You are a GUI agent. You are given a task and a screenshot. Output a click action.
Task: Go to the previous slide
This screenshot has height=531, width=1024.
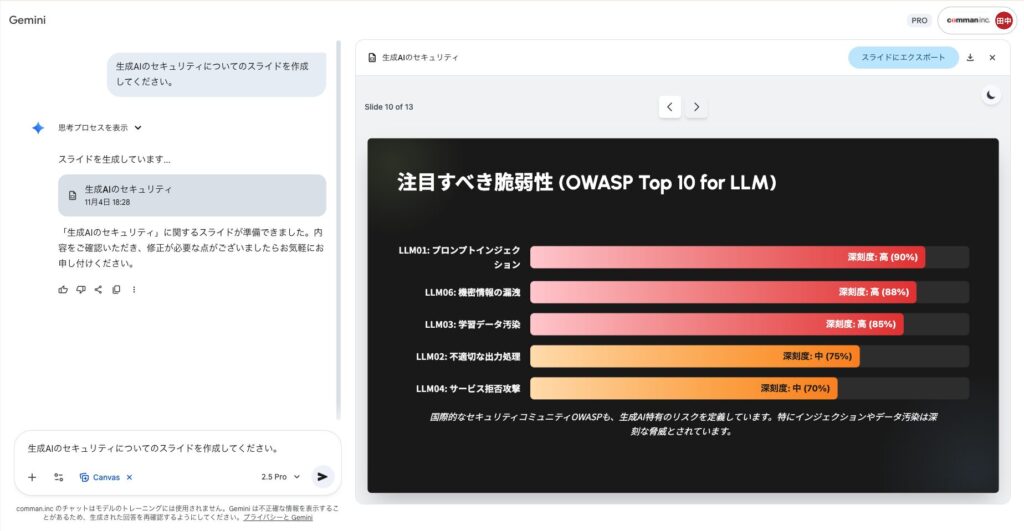pos(670,107)
